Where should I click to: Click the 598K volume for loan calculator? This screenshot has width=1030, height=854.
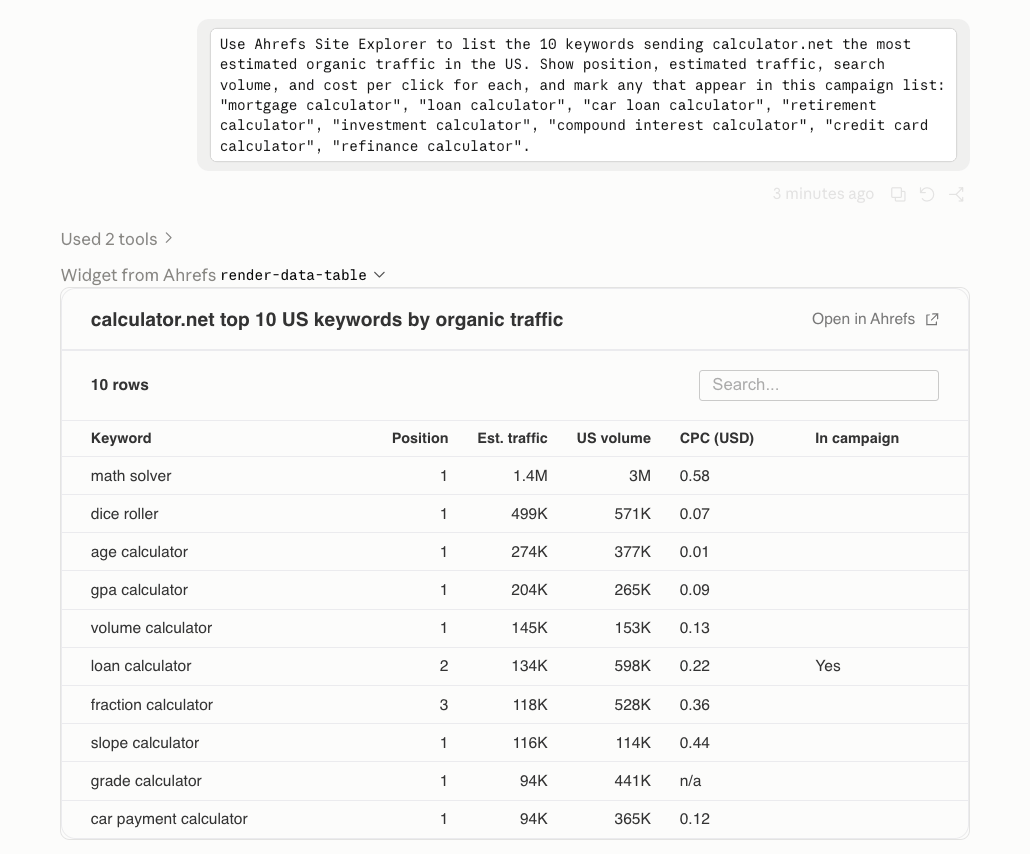point(633,667)
